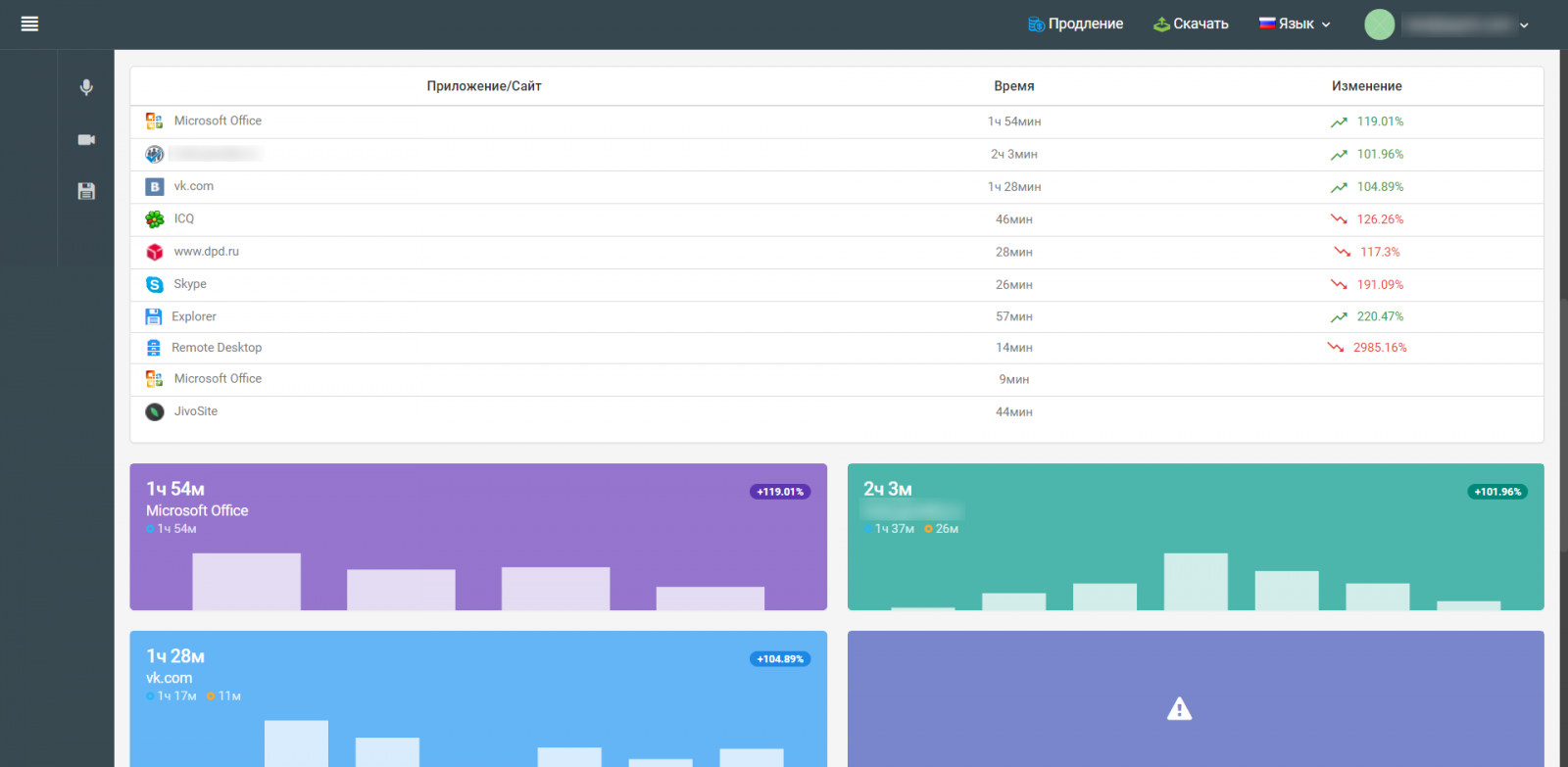This screenshot has height=767, width=1568.
Task: Click the down-trend arrow beside 126.26%
Action: 1339,219
